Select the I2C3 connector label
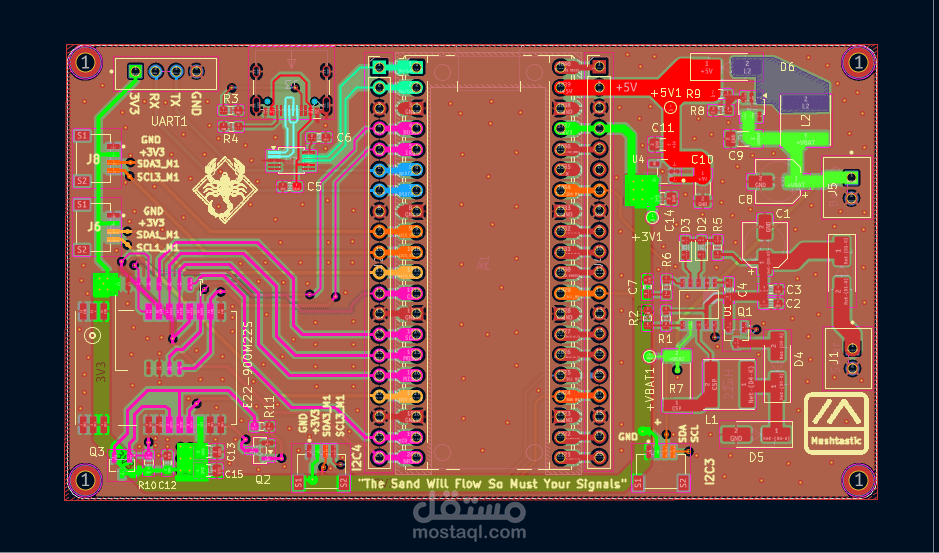This screenshot has height=553, width=939. click(710, 471)
